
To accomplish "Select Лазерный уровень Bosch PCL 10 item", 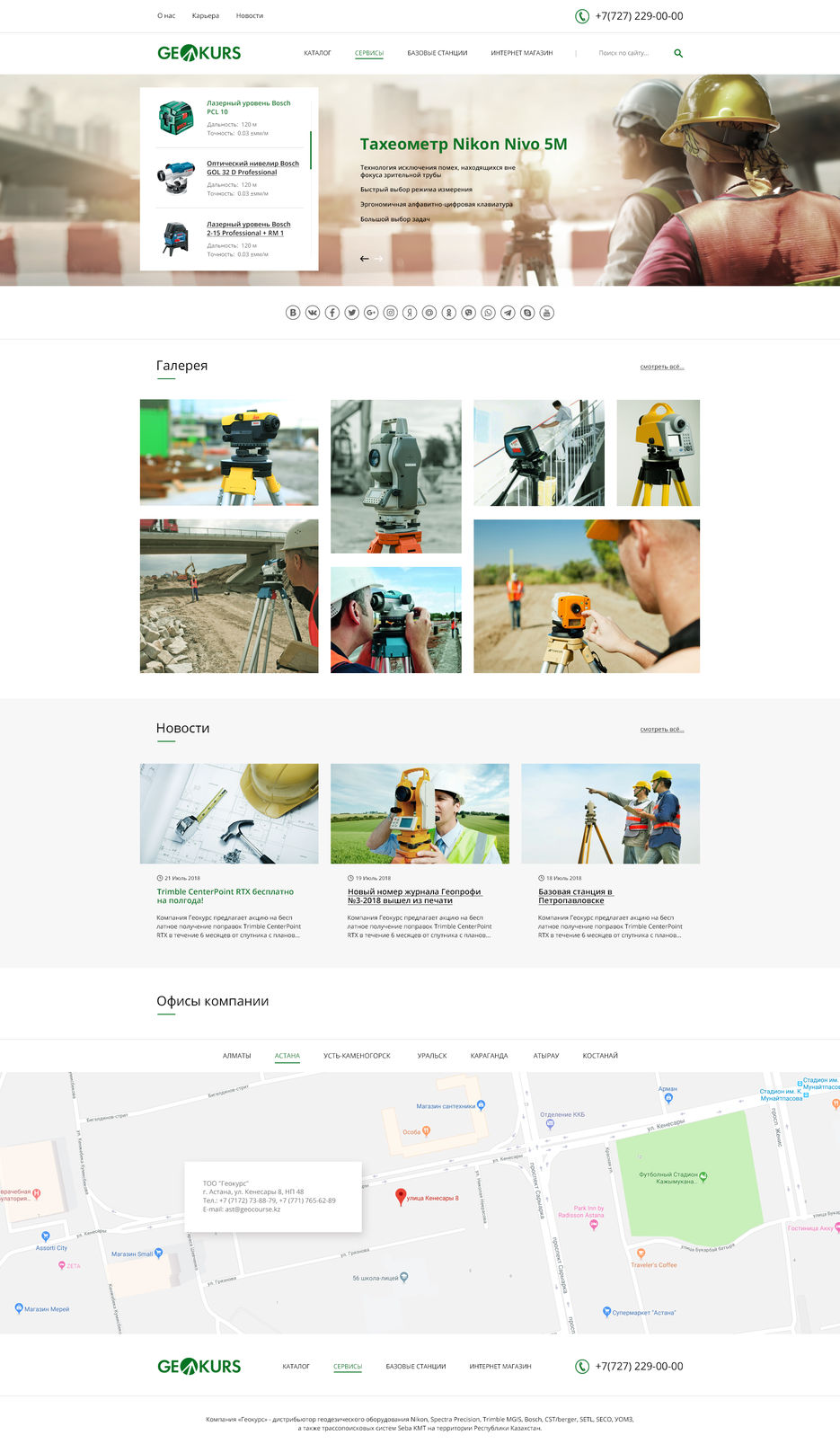I will coord(248,108).
